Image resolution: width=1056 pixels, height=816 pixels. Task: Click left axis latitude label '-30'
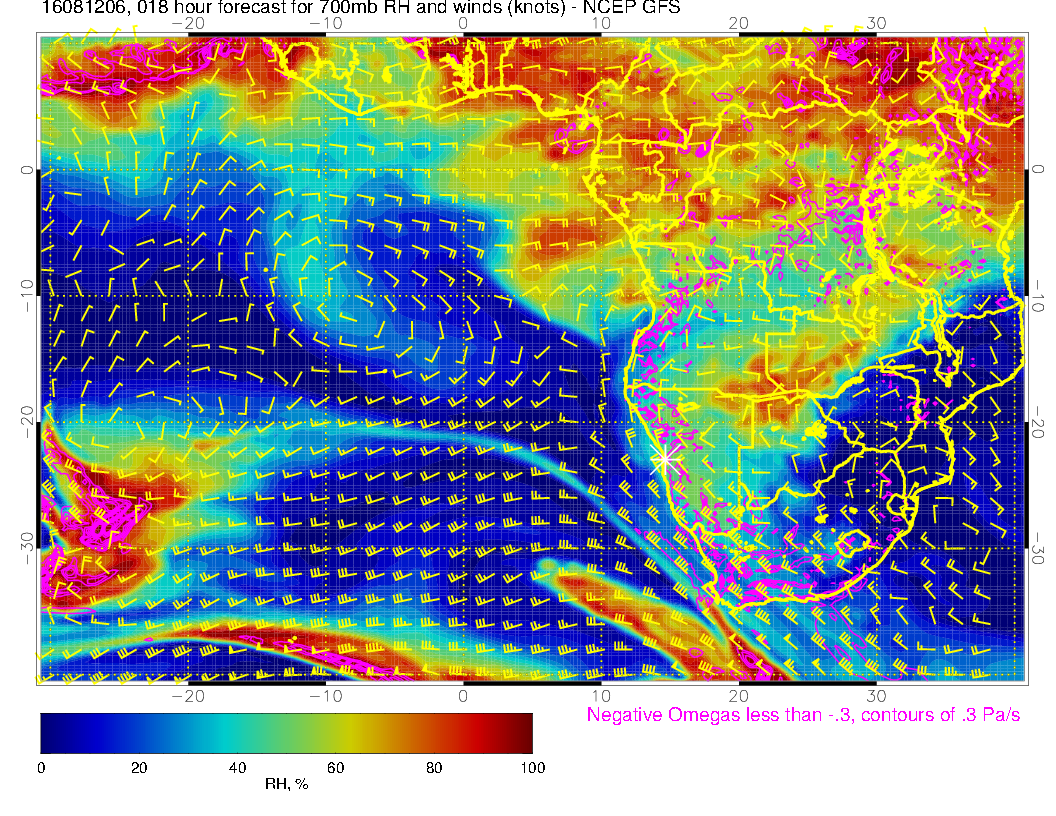pos(26,548)
